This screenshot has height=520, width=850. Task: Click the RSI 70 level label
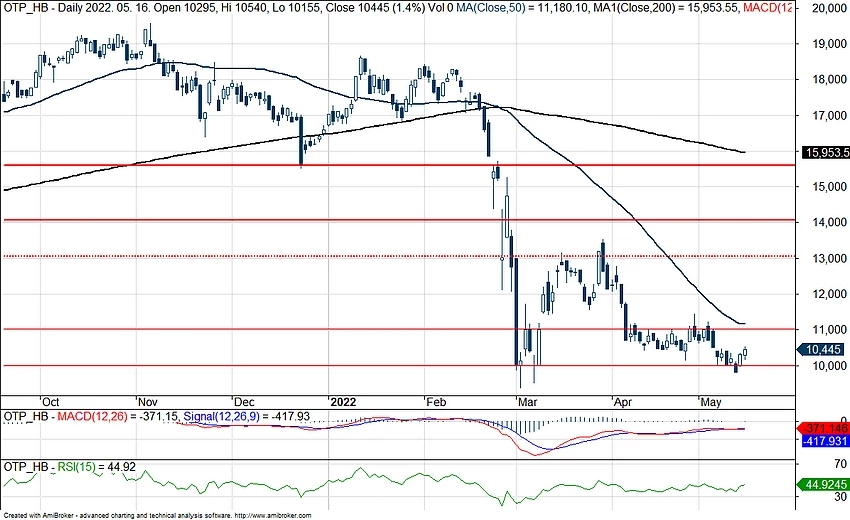click(x=840, y=464)
